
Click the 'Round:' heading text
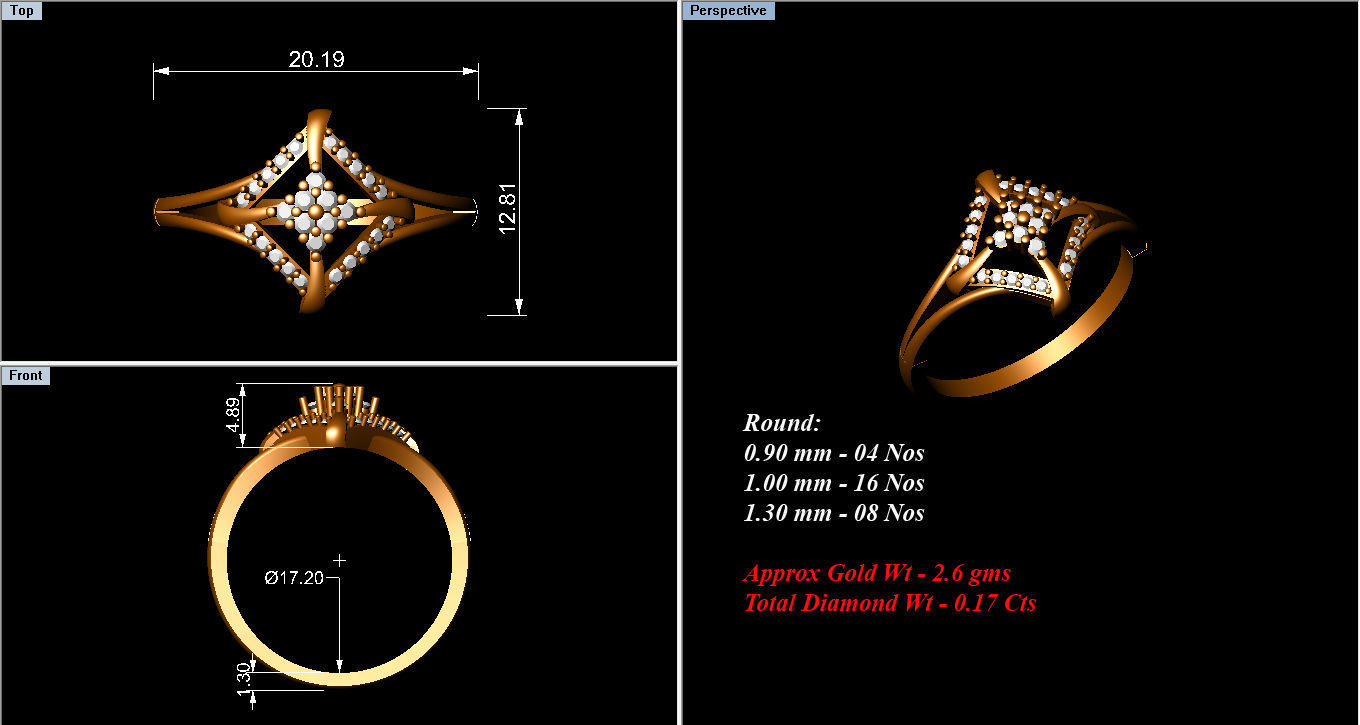click(x=781, y=423)
